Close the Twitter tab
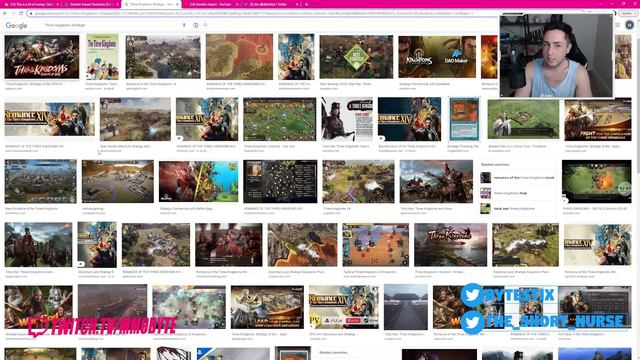 click(x=297, y=4)
